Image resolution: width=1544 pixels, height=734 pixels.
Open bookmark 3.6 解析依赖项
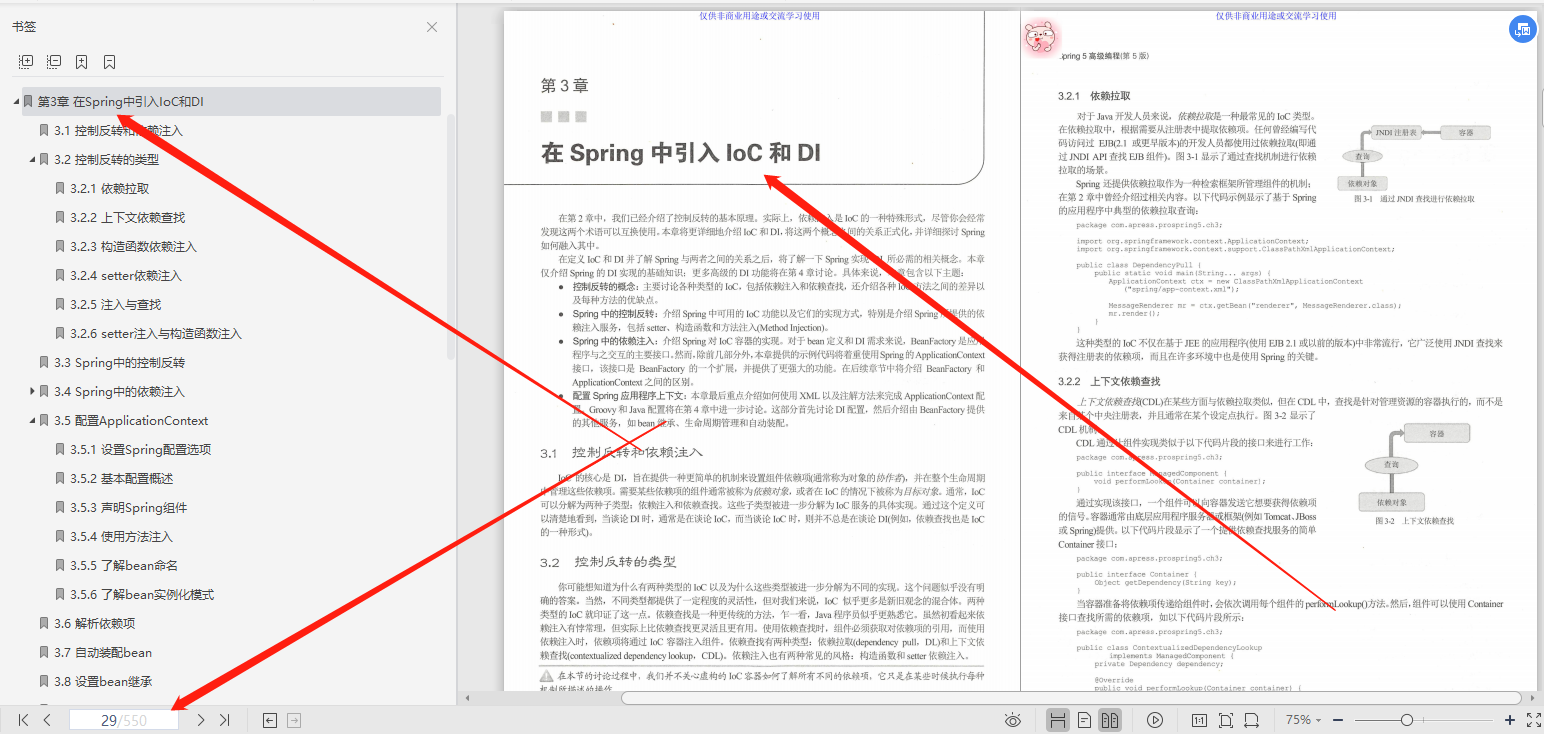[x=94, y=624]
